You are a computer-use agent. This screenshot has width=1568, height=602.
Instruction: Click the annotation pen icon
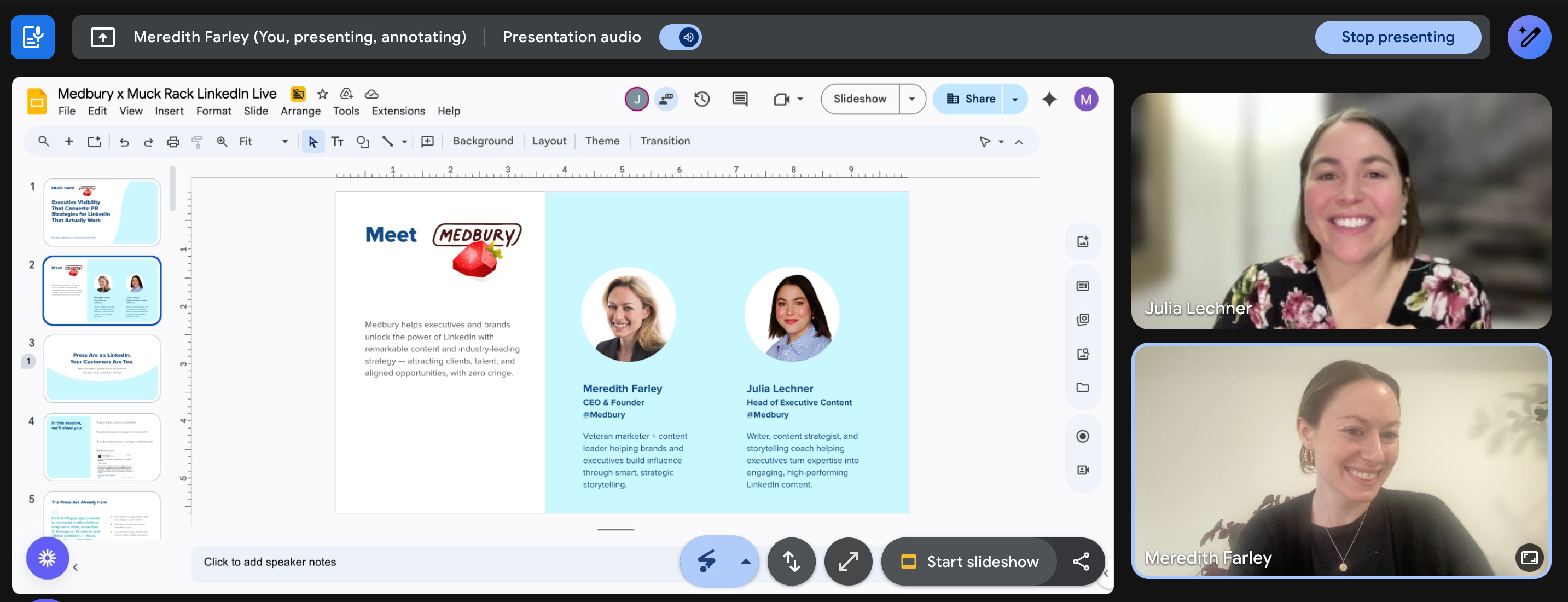[x=1529, y=37]
